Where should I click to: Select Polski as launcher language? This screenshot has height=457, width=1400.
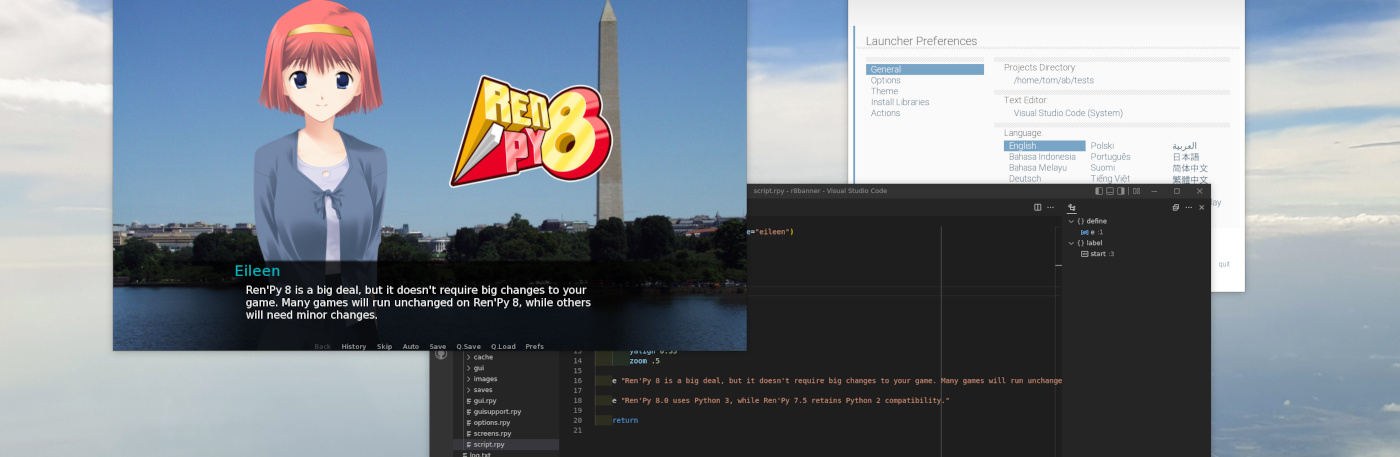pyautogui.click(x=1102, y=146)
